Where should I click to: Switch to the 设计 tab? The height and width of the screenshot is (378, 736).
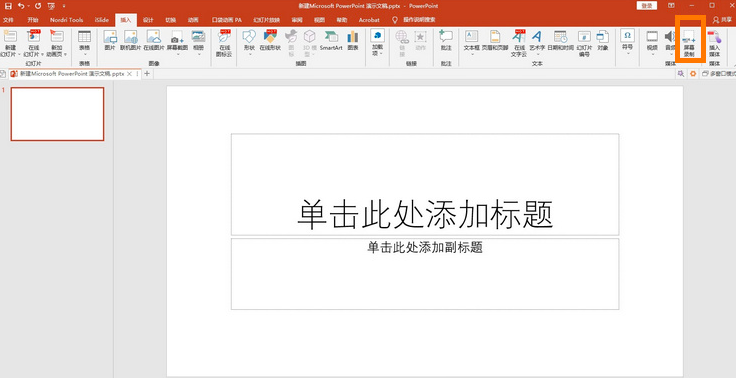tap(148, 20)
